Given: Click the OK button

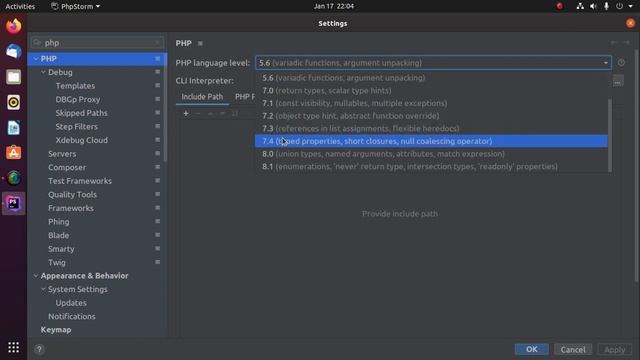Looking at the screenshot, I should (x=531, y=349).
